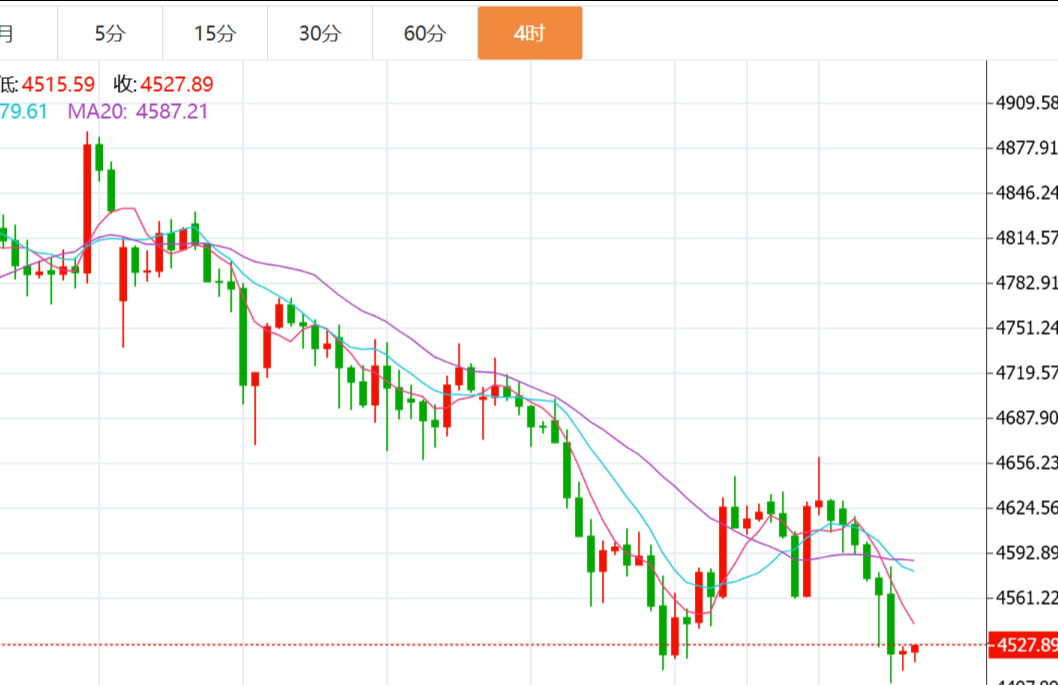The width and height of the screenshot is (1058, 685).
Task: Open the 60分 chart interval tab
Action: tap(425, 33)
